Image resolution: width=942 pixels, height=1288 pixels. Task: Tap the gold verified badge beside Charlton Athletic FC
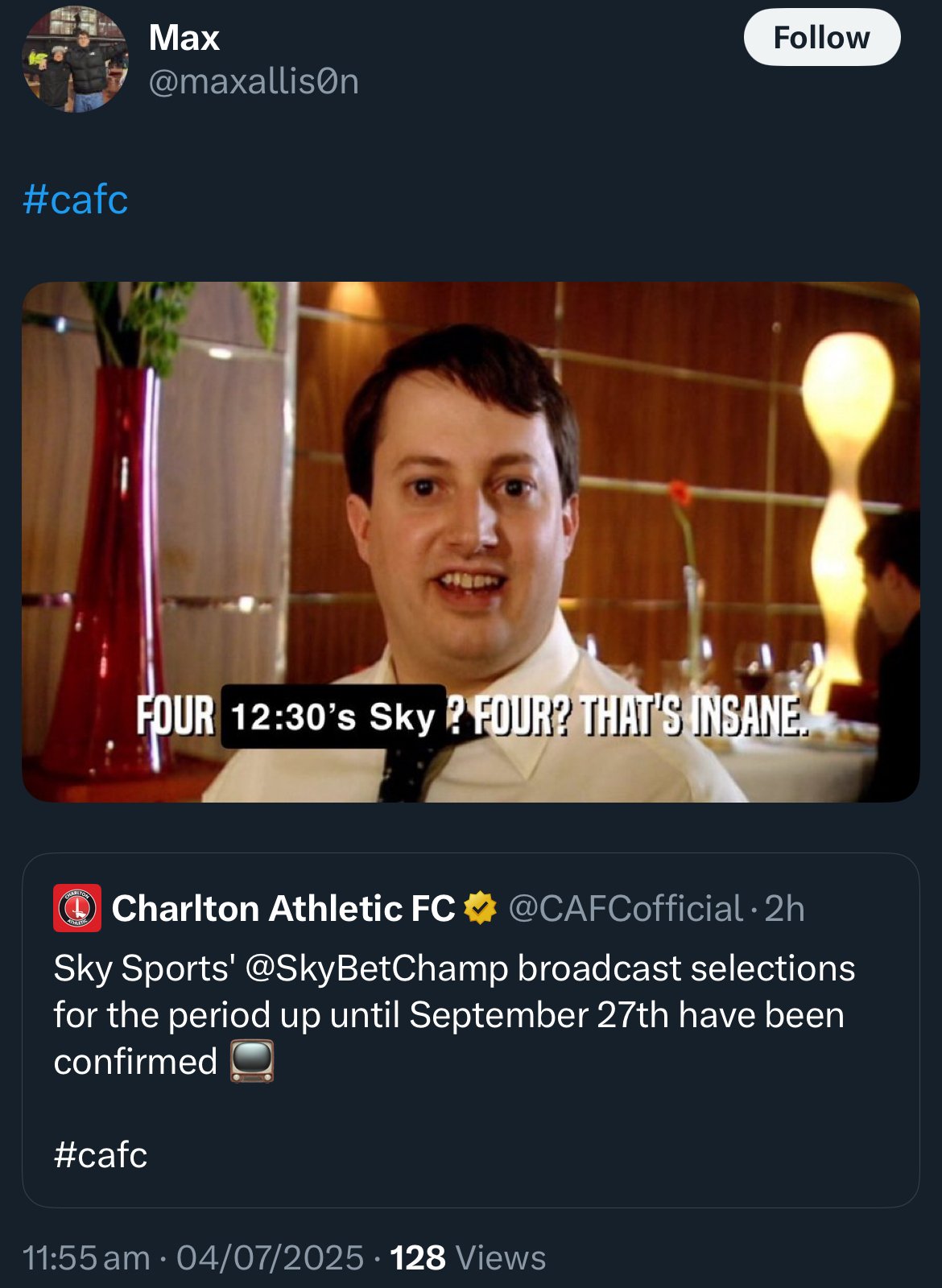pyautogui.click(x=481, y=908)
